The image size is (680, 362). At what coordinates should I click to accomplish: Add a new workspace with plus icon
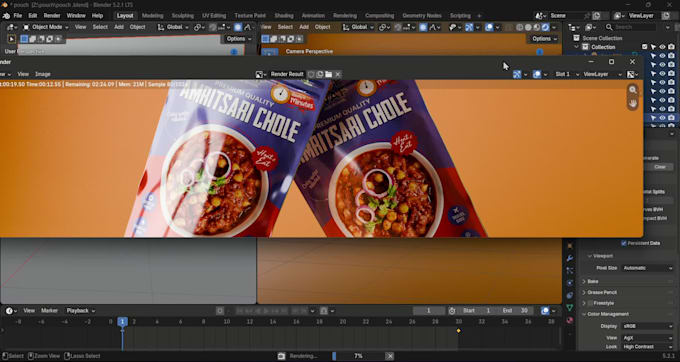(x=479, y=16)
